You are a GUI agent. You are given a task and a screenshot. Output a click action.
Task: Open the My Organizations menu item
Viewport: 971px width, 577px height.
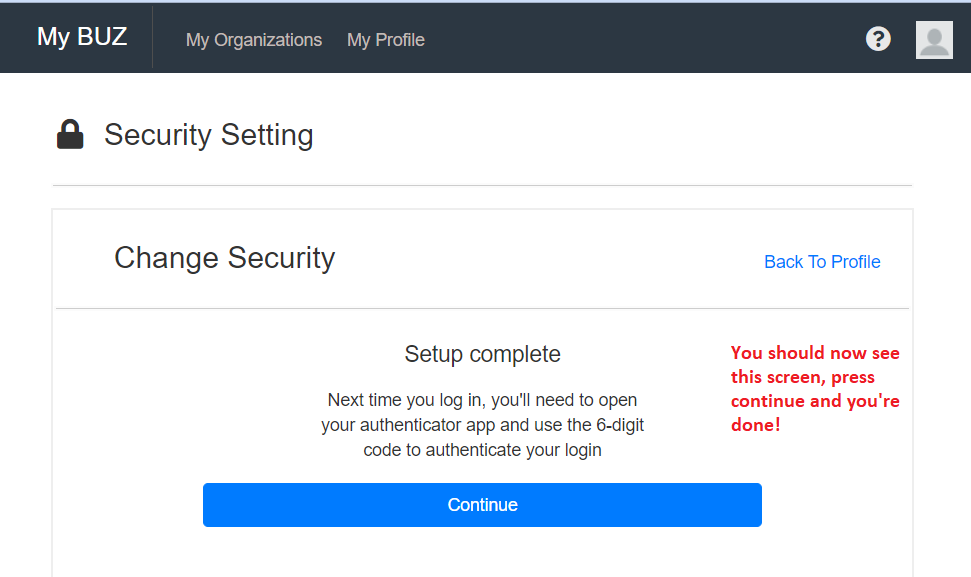click(x=254, y=40)
